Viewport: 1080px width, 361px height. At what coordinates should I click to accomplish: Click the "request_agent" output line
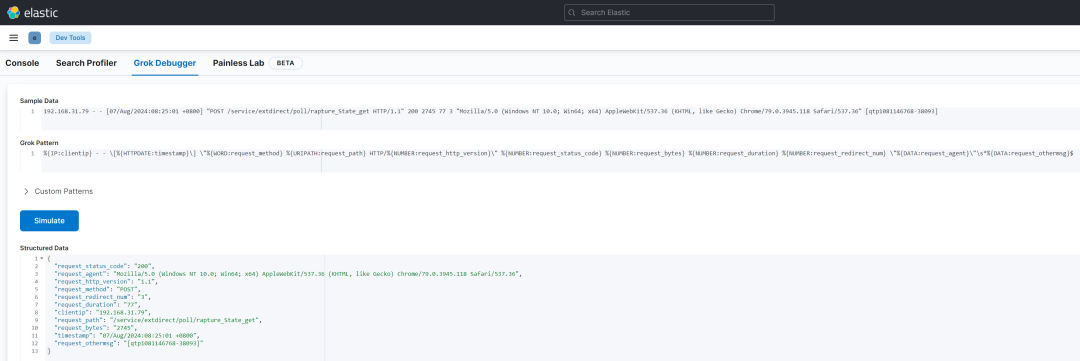[287, 274]
